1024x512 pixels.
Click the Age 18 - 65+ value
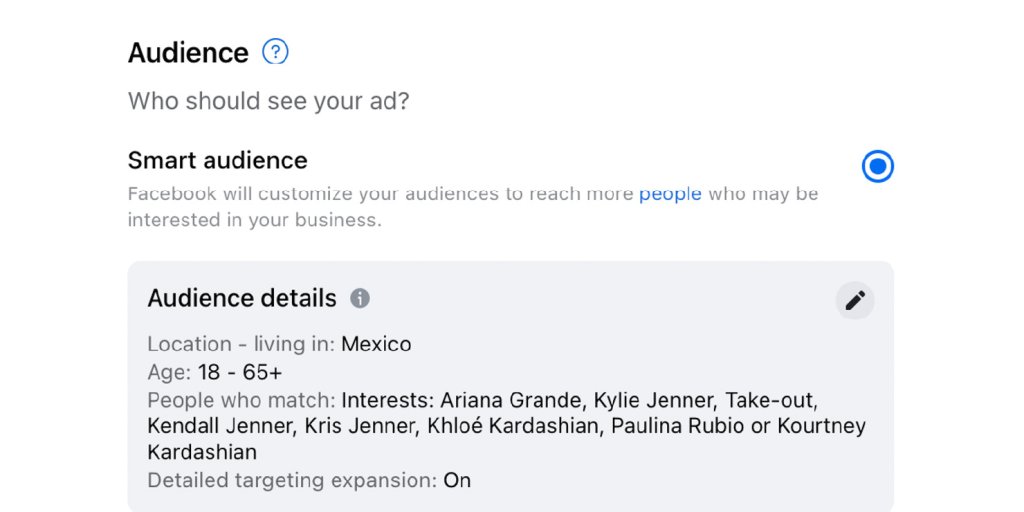(x=240, y=372)
